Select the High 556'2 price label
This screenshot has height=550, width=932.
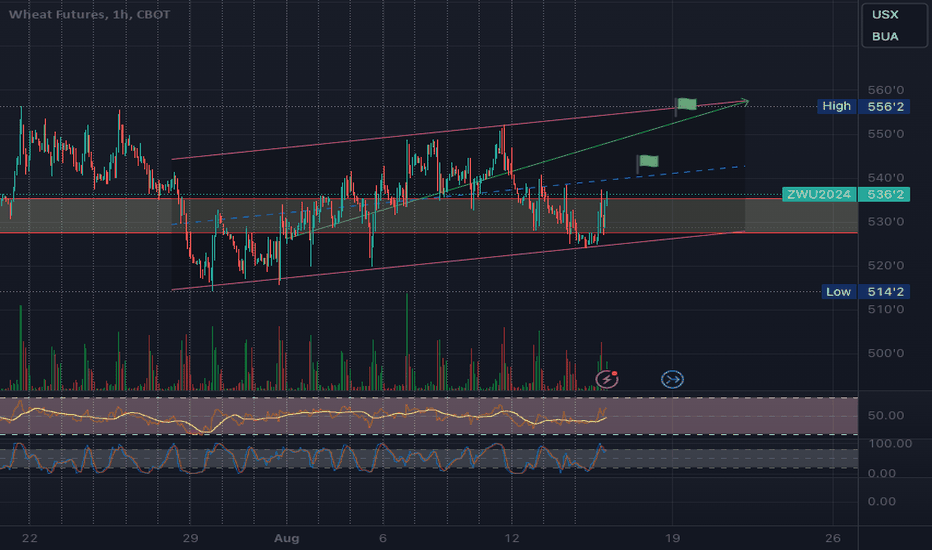point(864,106)
